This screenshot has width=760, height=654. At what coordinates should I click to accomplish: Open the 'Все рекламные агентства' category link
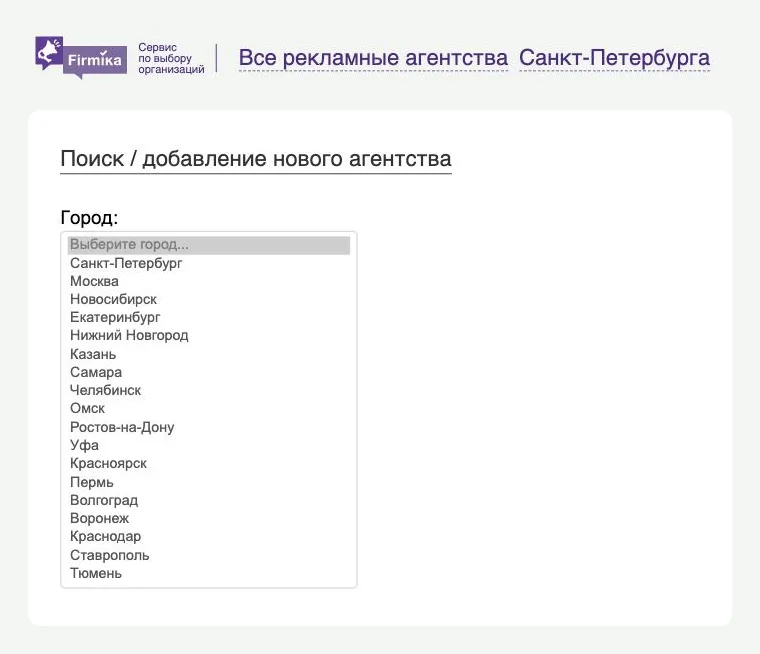click(x=373, y=58)
